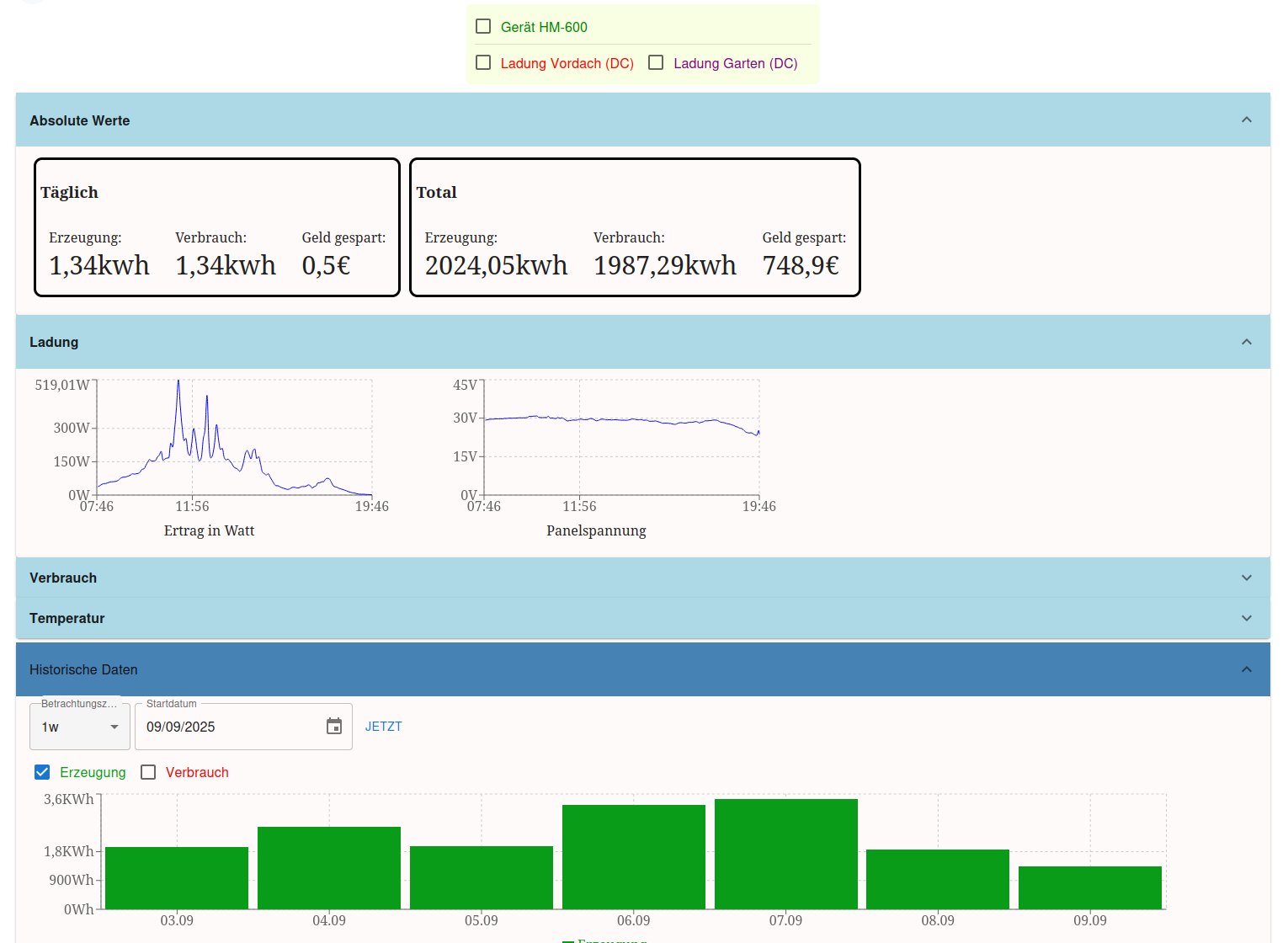
Task: Click the Panelspannung chart title
Action: tap(596, 530)
